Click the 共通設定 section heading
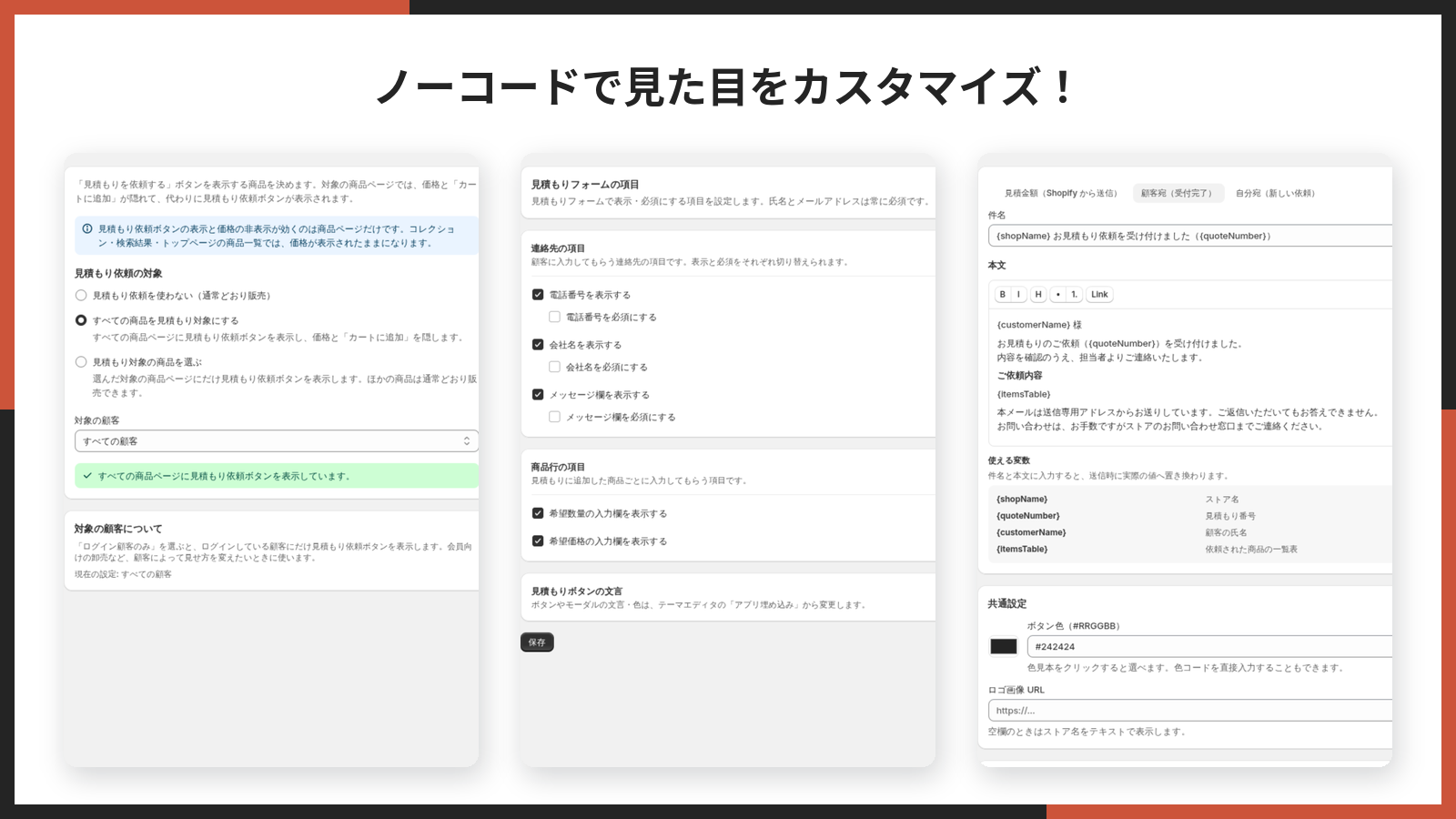This screenshot has width=1456, height=819. pyautogui.click(x=1007, y=603)
